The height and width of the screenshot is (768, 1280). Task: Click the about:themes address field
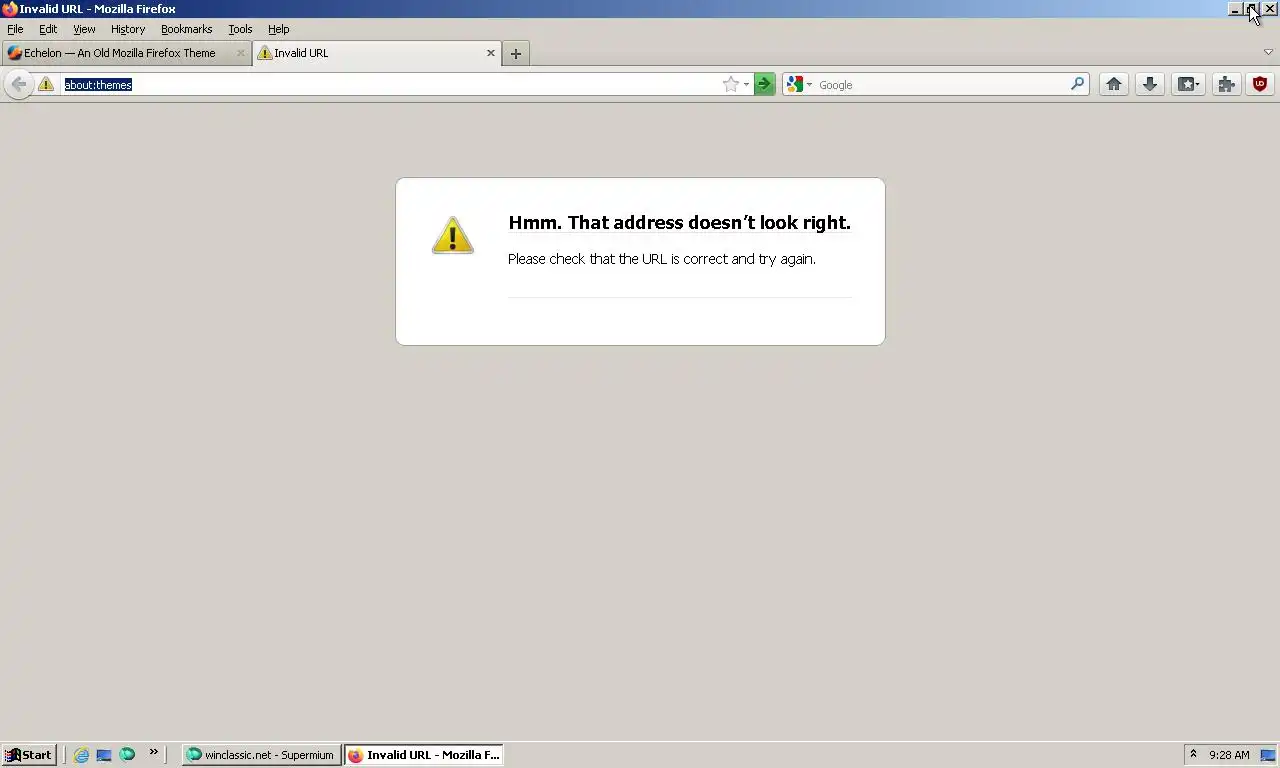click(x=390, y=85)
